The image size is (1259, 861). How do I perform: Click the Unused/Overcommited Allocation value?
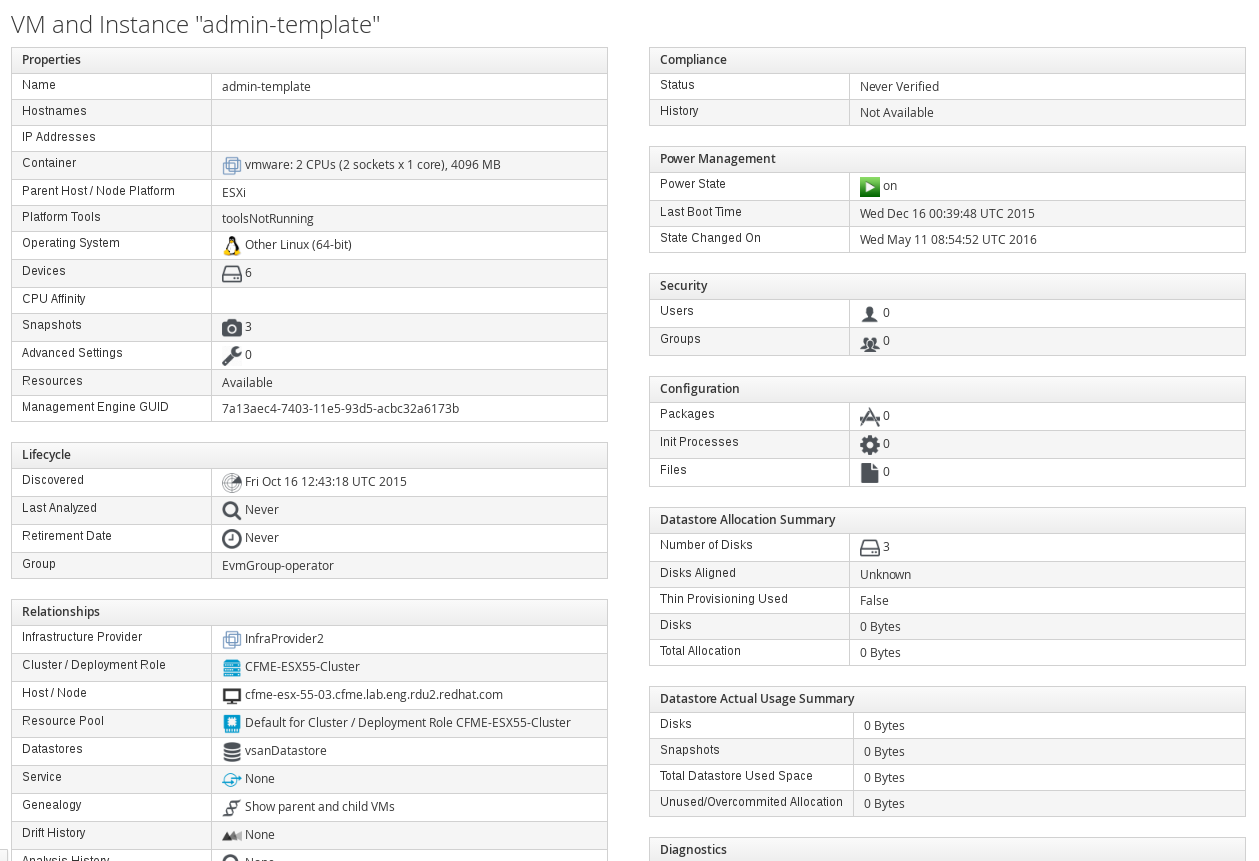point(884,804)
